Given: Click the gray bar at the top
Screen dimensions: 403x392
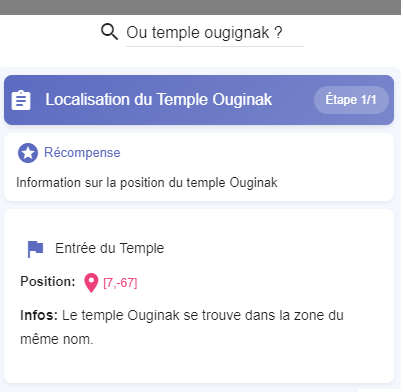Looking at the screenshot, I should (200, 7).
